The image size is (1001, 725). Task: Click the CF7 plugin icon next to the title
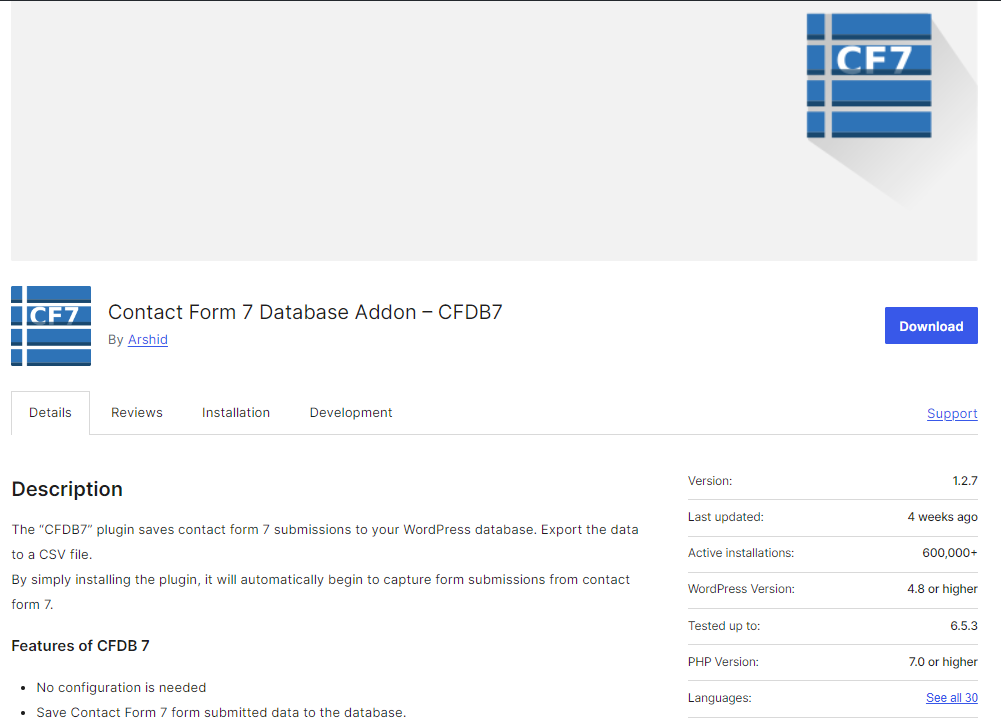[x=50, y=325]
